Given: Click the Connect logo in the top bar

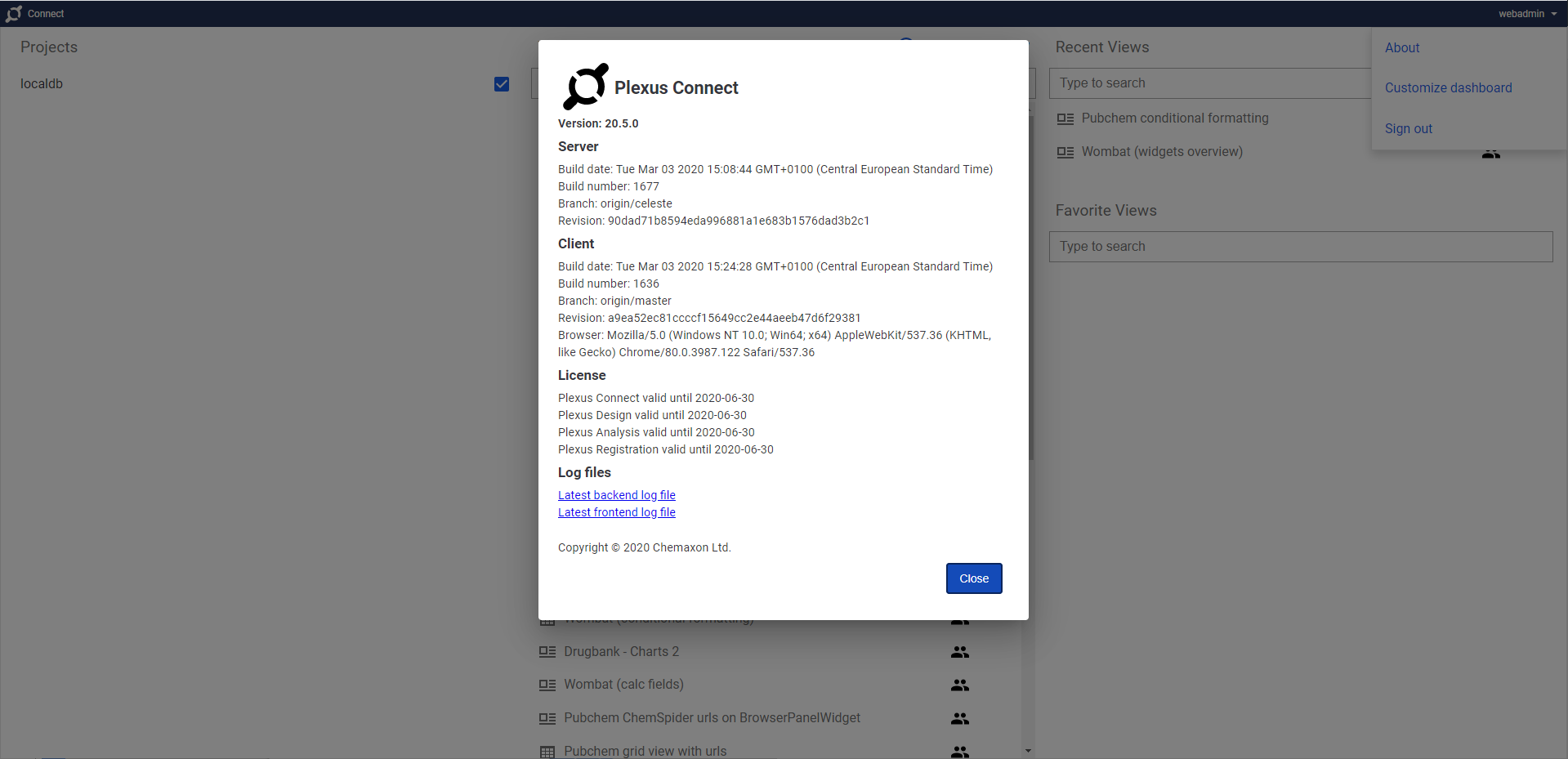Looking at the screenshot, I should tap(14, 14).
